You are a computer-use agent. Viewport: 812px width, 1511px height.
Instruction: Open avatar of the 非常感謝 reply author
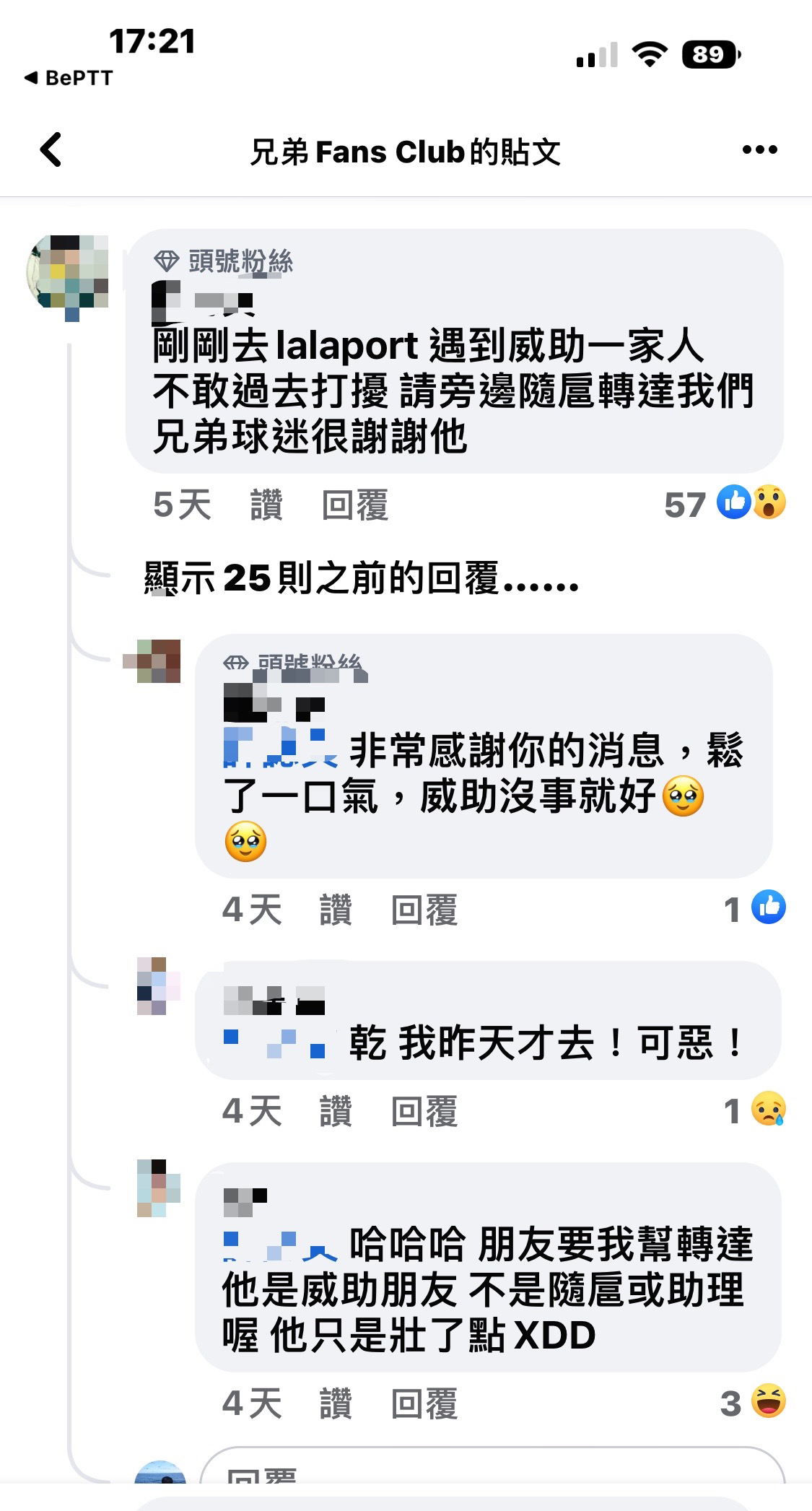pyautogui.click(x=152, y=661)
